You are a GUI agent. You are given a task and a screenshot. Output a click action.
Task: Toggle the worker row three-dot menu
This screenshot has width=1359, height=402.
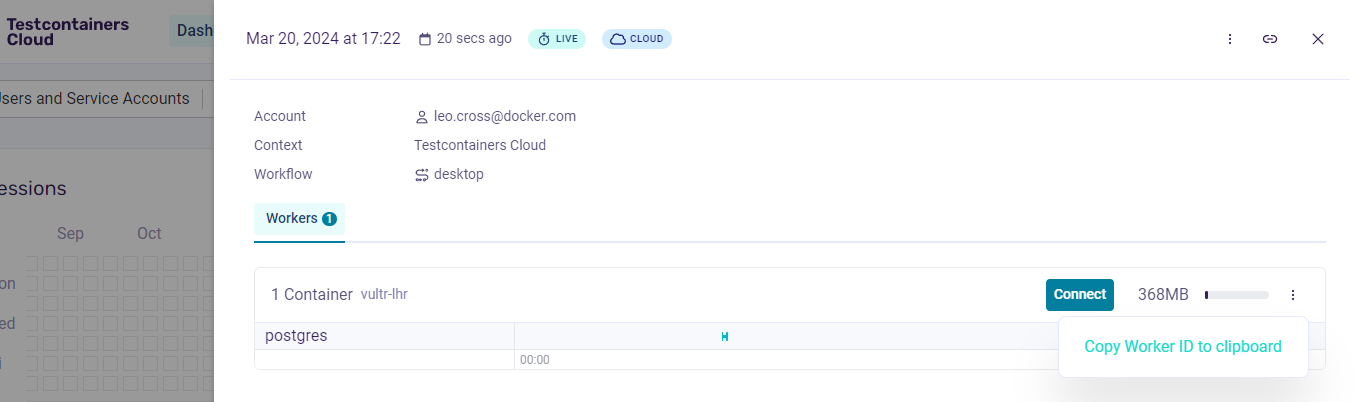[x=1293, y=295]
